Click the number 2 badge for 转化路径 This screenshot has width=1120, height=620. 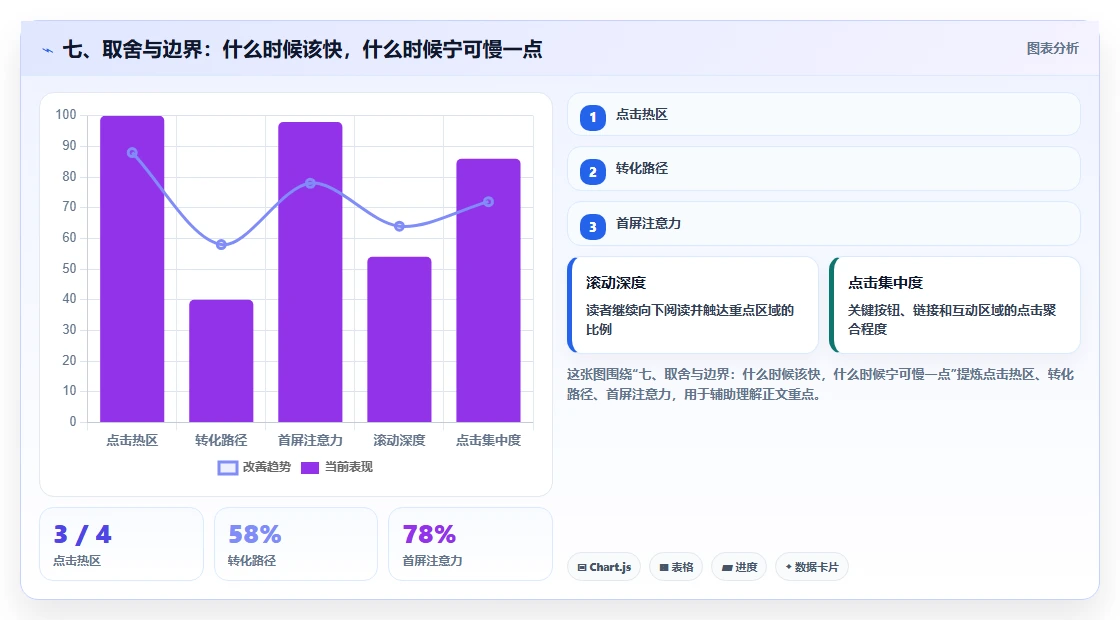(x=592, y=171)
